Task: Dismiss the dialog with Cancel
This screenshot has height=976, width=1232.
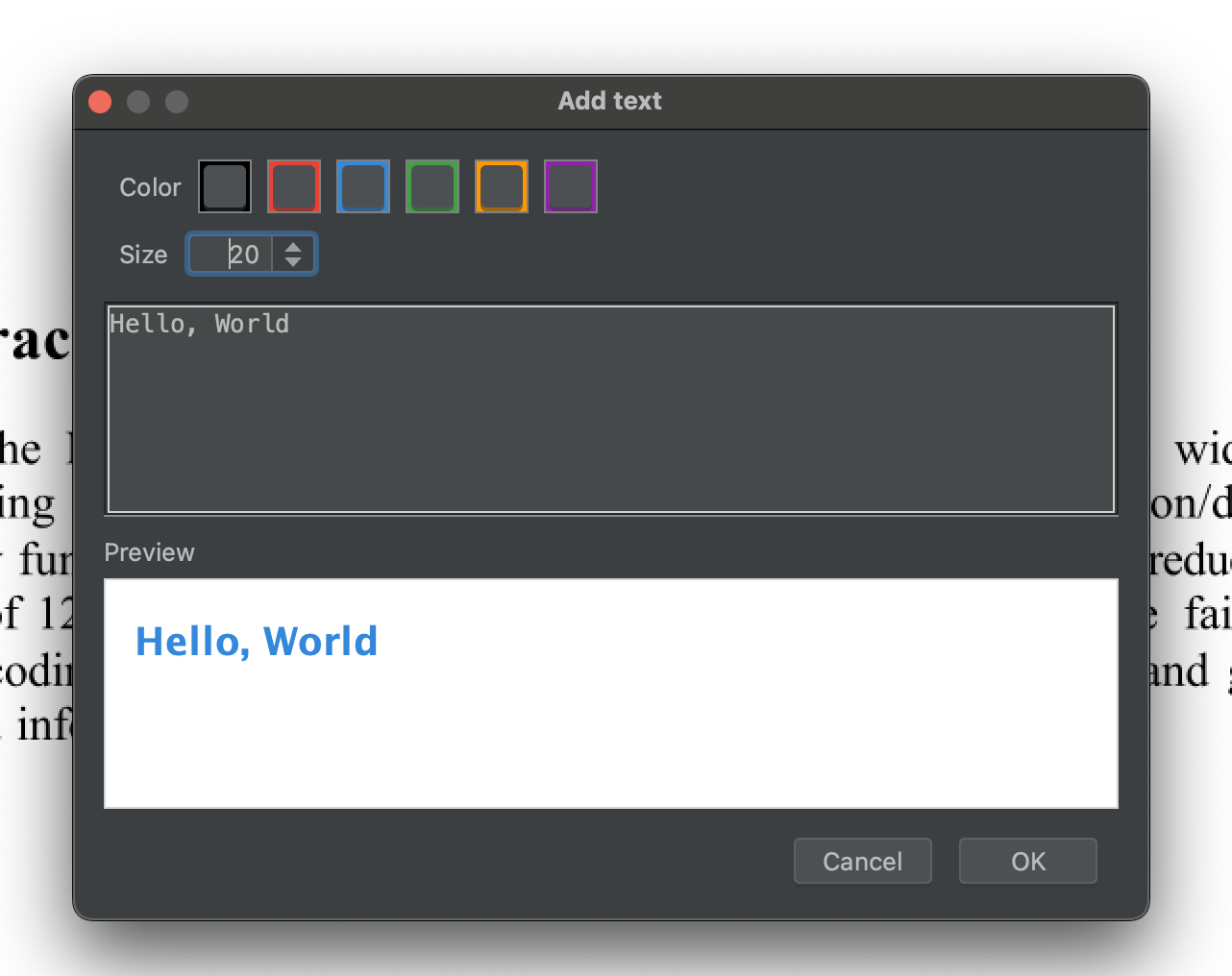Action: pyautogui.click(x=862, y=861)
